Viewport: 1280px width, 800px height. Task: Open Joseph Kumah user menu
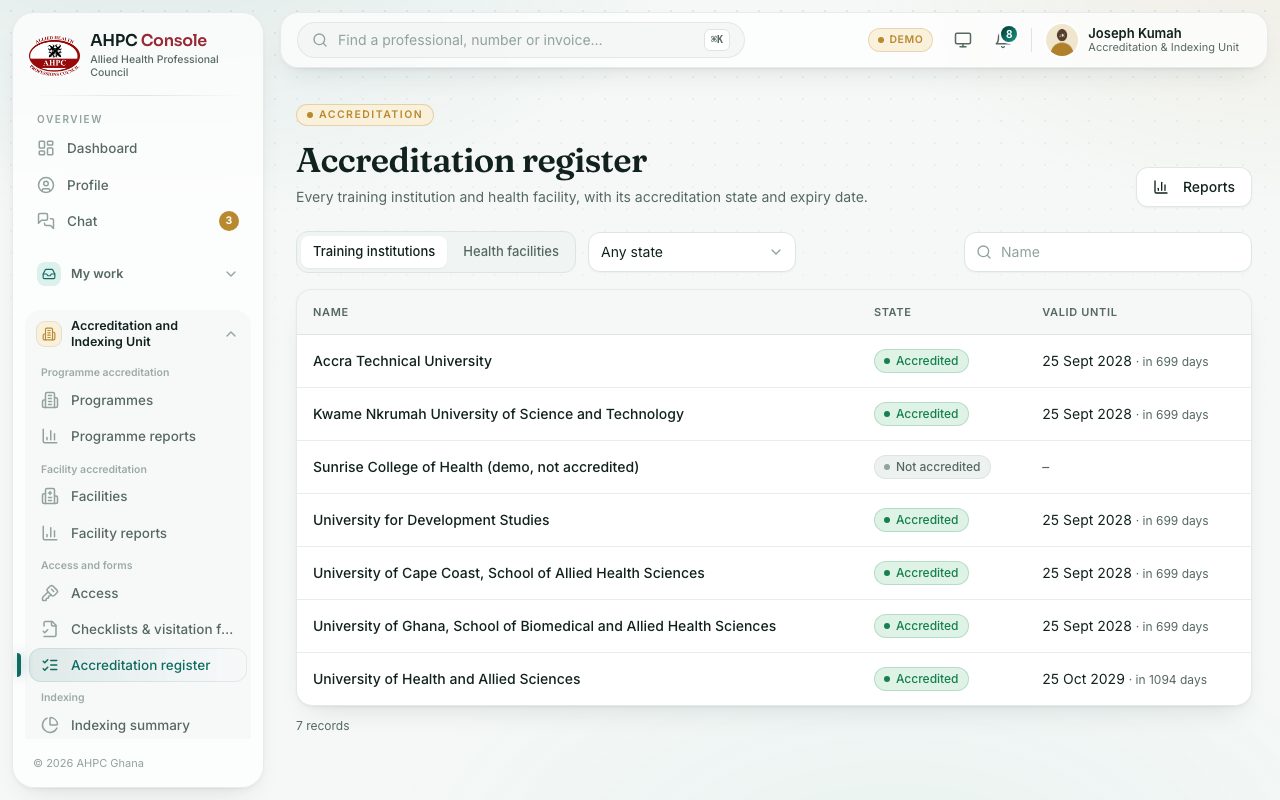tap(1143, 40)
